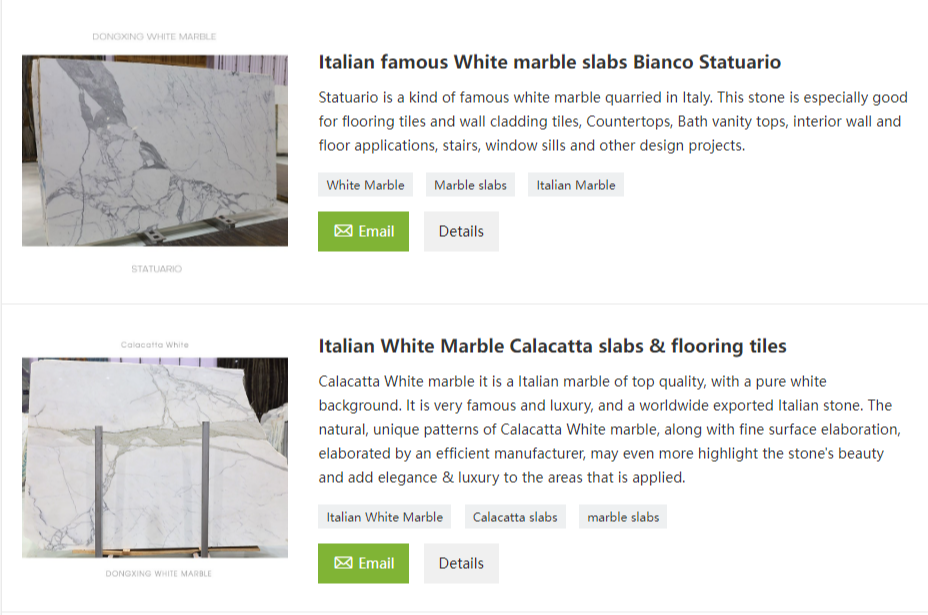The height and width of the screenshot is (615, 928).
Task: Click the 'Calacatta slabs' tag
Action: (515, 517)
